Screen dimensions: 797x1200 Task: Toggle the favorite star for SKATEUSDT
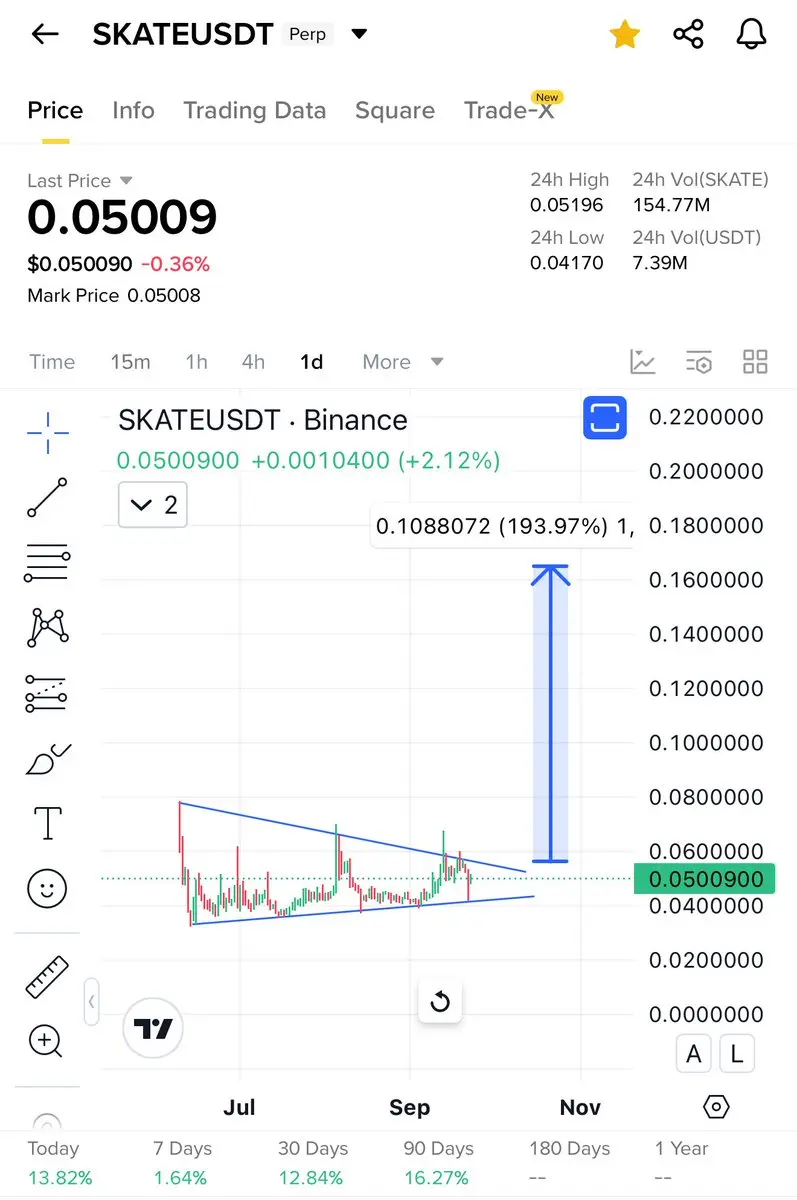click(625, 34)
